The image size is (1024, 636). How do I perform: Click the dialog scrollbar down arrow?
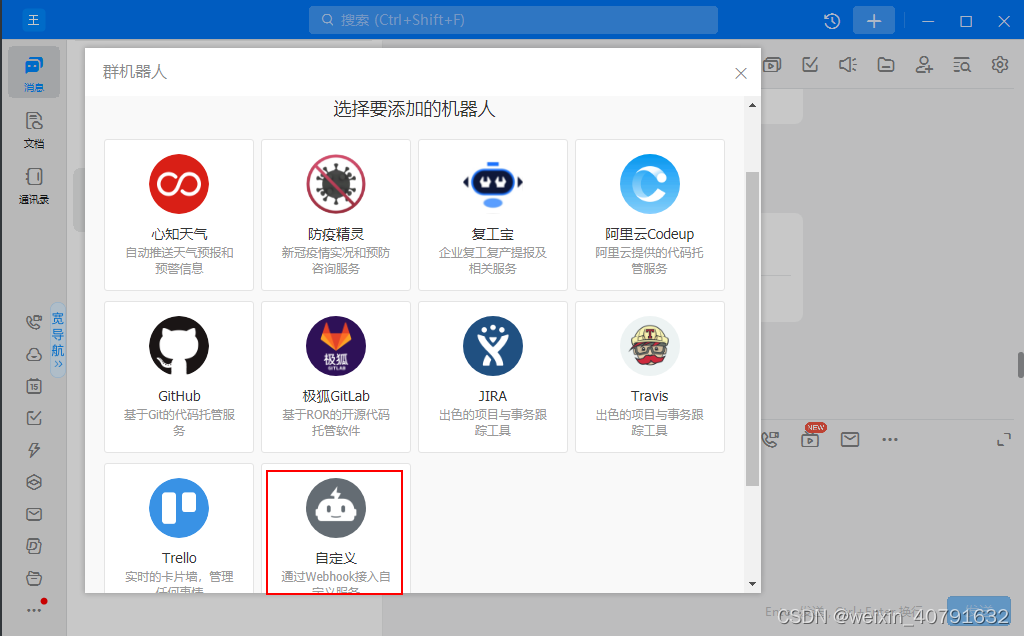coord(752,584)
